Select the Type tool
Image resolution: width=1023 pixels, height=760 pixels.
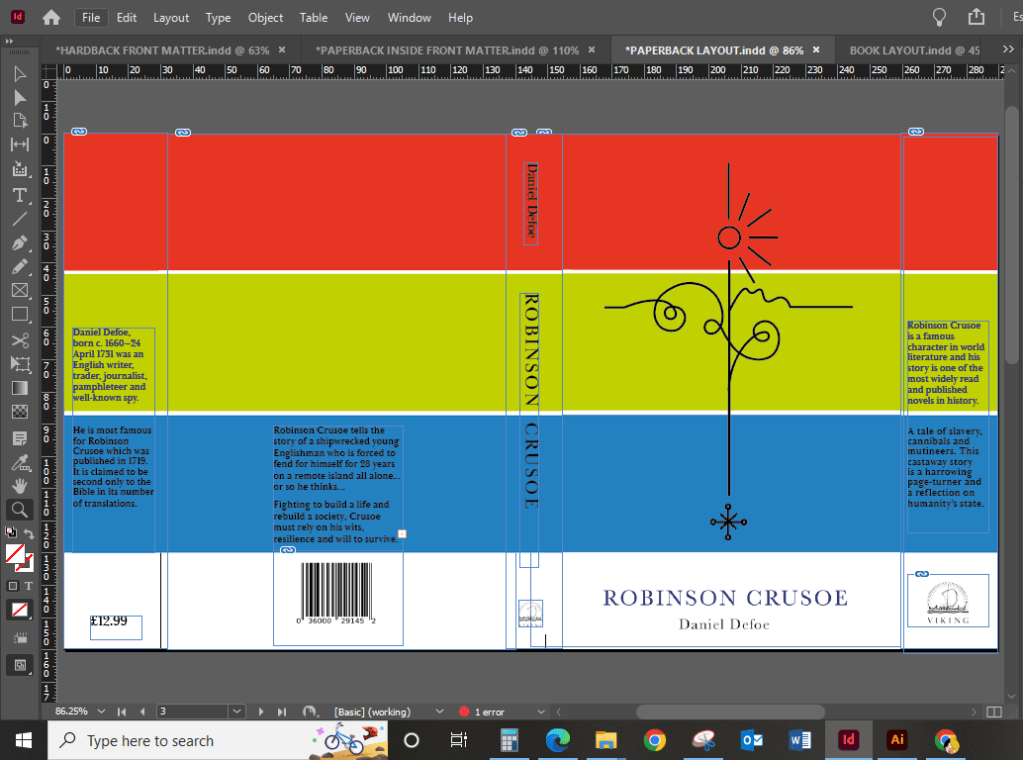[19, 194]
